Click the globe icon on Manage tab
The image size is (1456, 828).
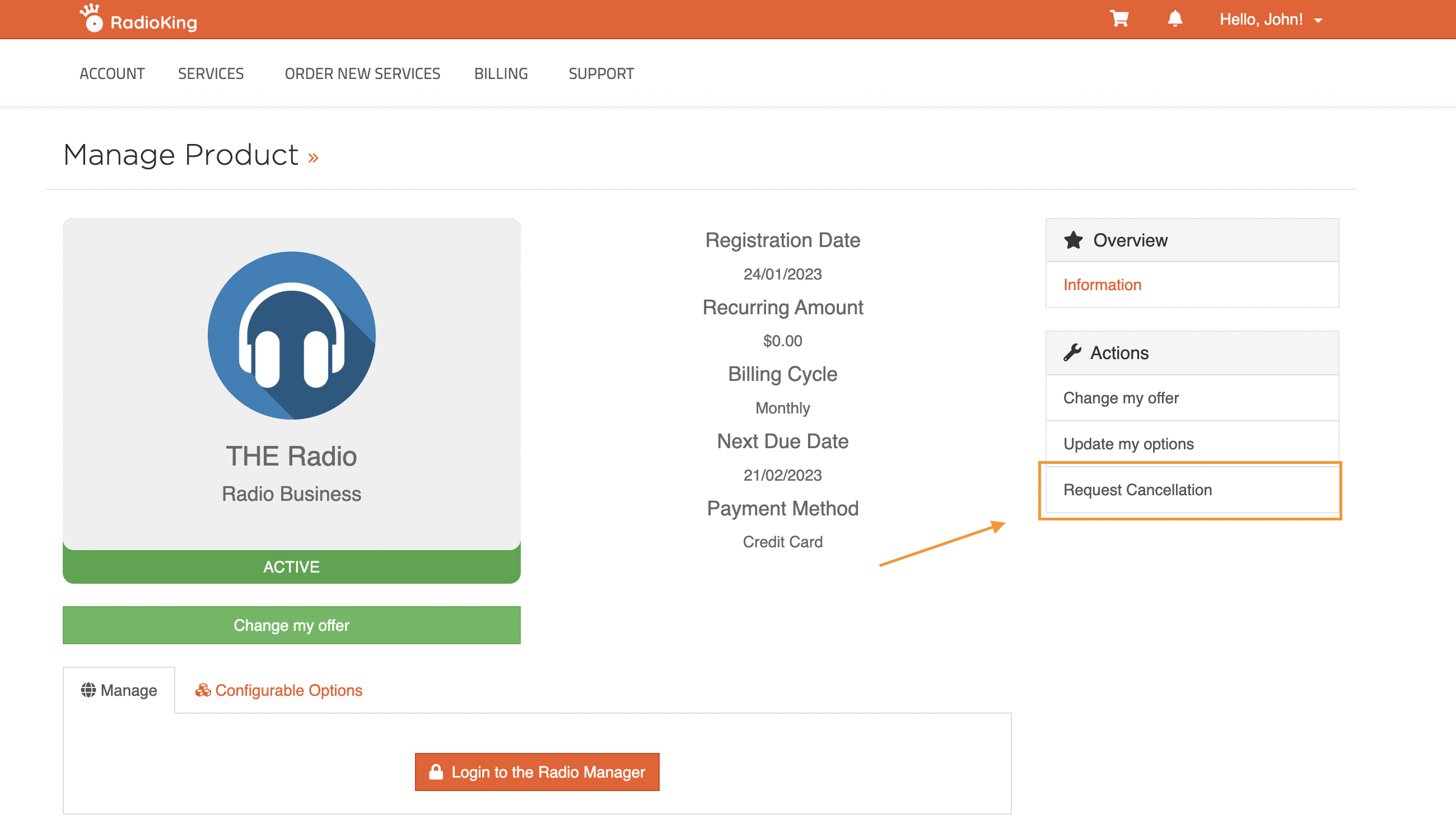point(88,690)
